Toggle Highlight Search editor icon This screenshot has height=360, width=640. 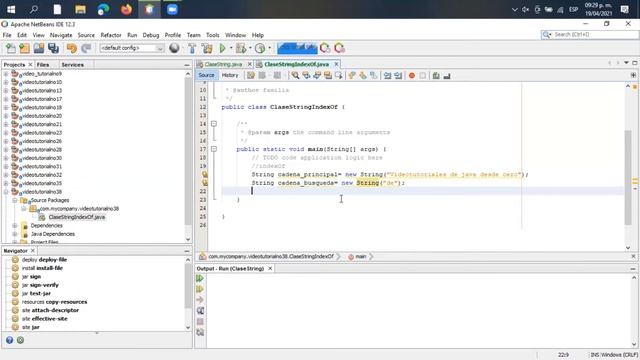click(328, 76)
